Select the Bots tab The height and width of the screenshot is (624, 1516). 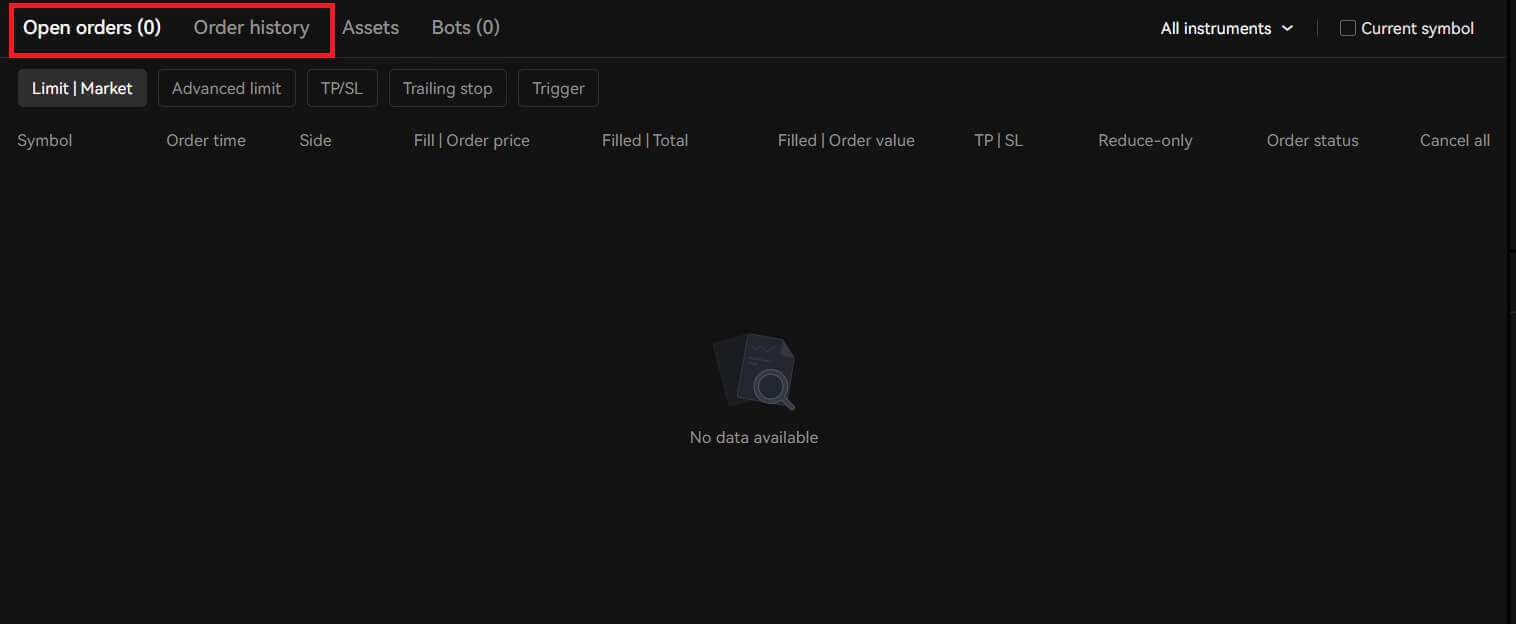pos(465,28)
